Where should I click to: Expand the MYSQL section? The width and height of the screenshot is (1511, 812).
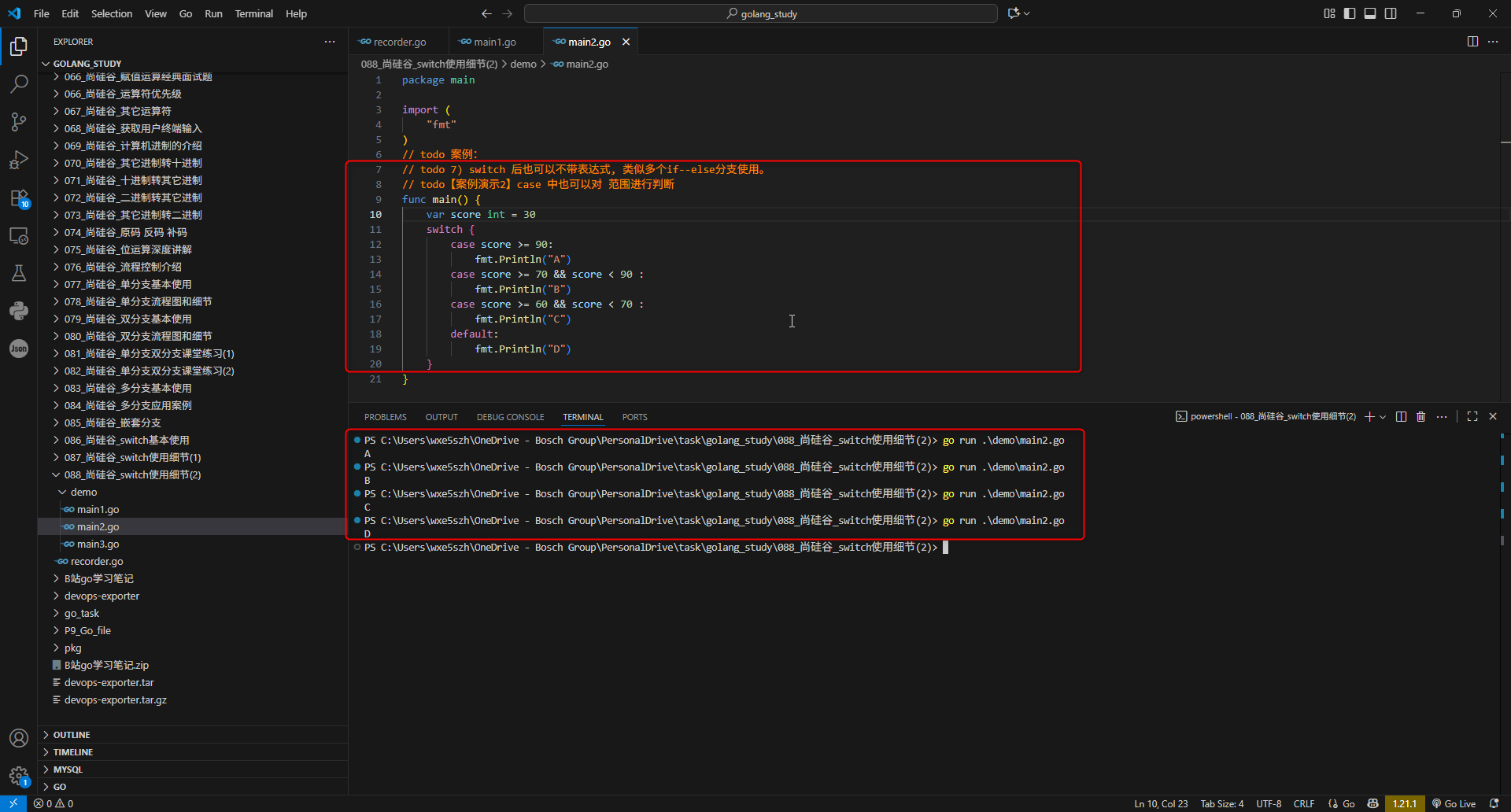click(x=193, y=770)
